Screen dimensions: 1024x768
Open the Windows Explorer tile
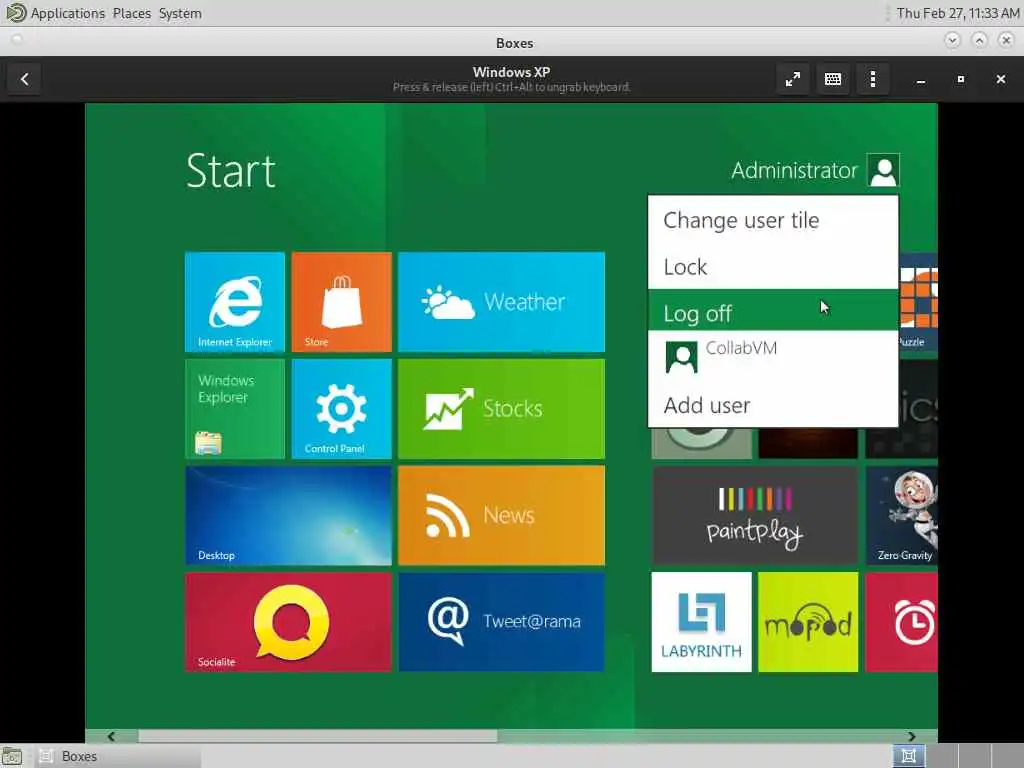pos(234,409)
